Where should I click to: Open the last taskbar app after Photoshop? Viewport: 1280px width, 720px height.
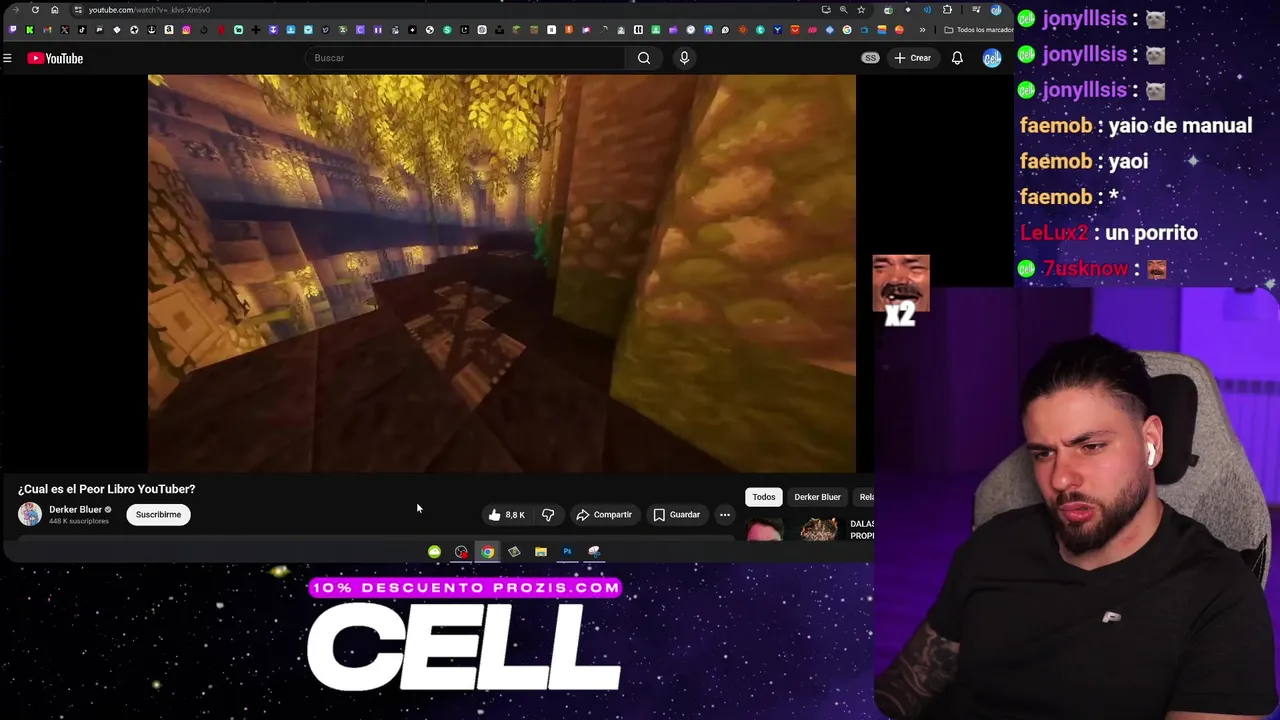point(594,552)
